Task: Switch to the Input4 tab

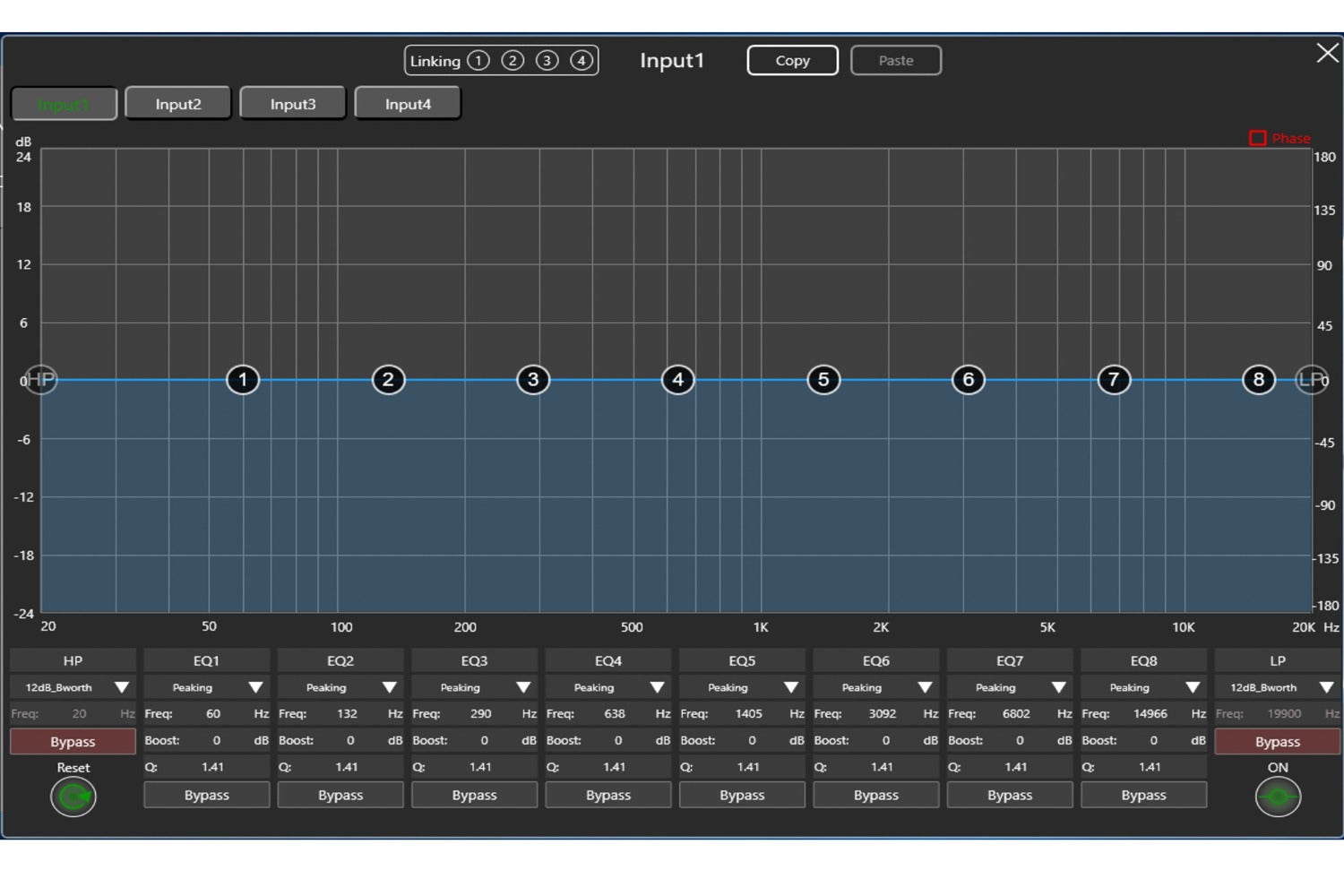Action: point(408,104)
